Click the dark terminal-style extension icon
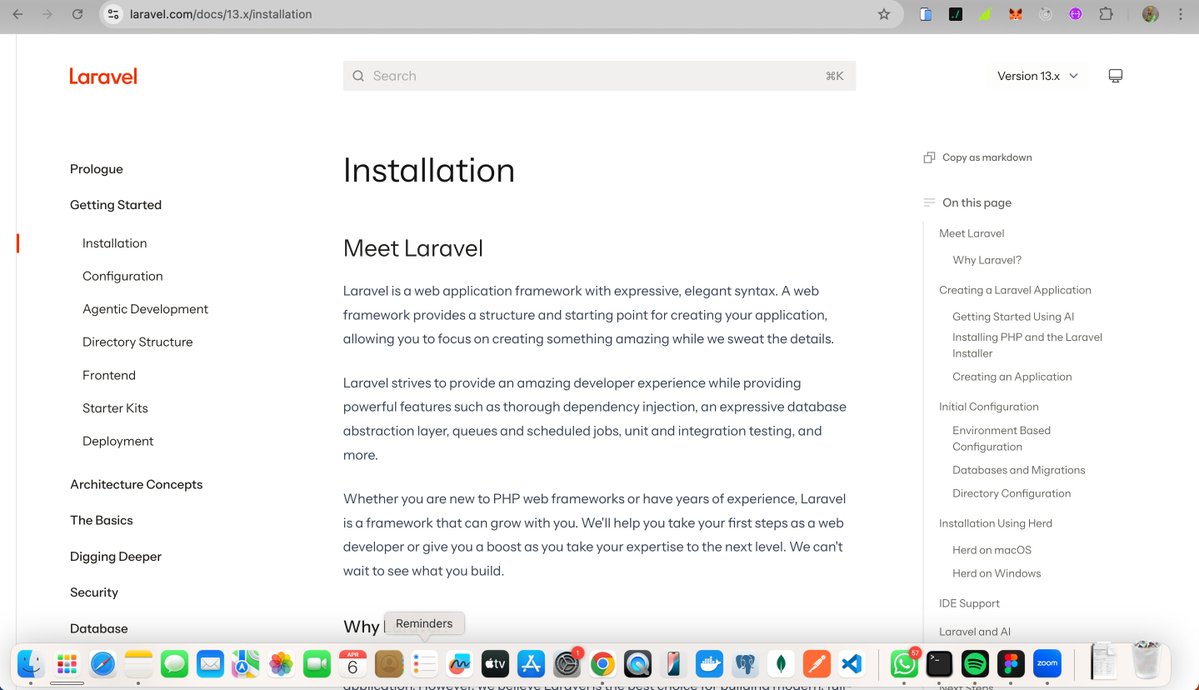The height and width of the screenshot is (690, 1199). [x=956, y=14]
